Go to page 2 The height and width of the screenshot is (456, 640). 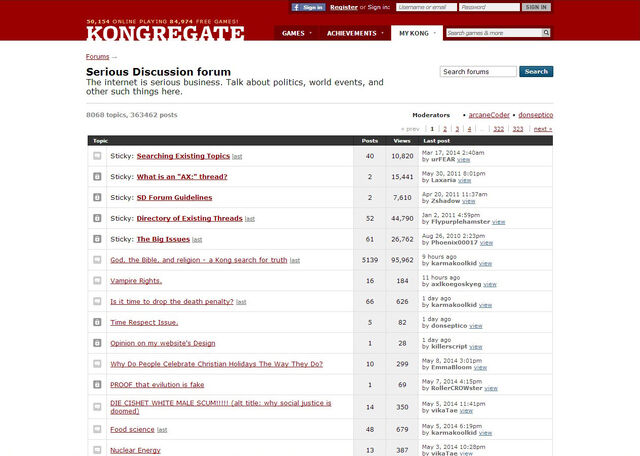tap(445, 129)
